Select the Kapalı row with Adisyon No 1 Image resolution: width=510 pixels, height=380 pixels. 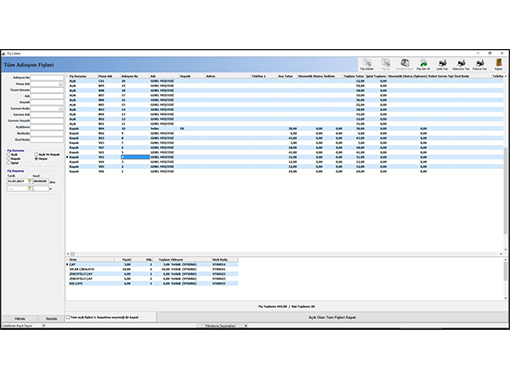[x=285, y=171]
